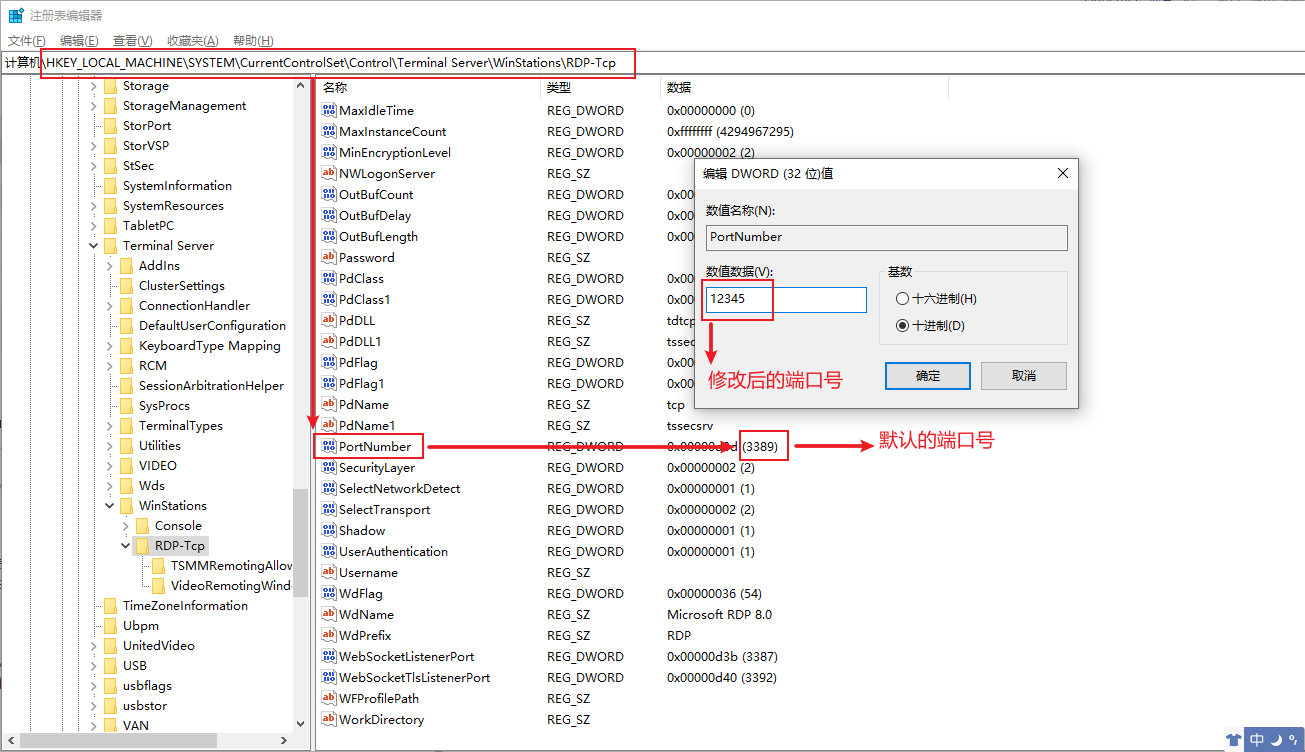Open the 收藏夹(A) menu
The image size is (1305, 752).
(x=192, y=40)
